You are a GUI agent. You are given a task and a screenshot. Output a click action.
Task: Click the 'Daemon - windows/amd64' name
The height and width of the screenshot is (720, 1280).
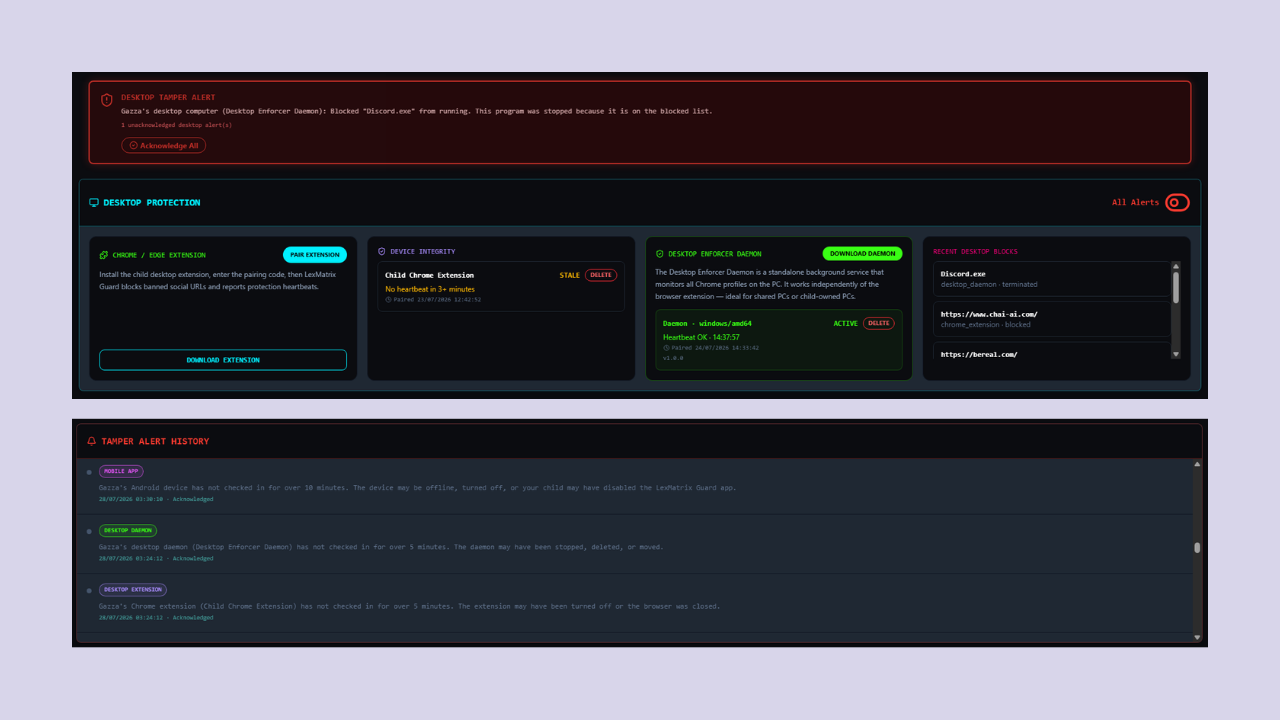707,324
